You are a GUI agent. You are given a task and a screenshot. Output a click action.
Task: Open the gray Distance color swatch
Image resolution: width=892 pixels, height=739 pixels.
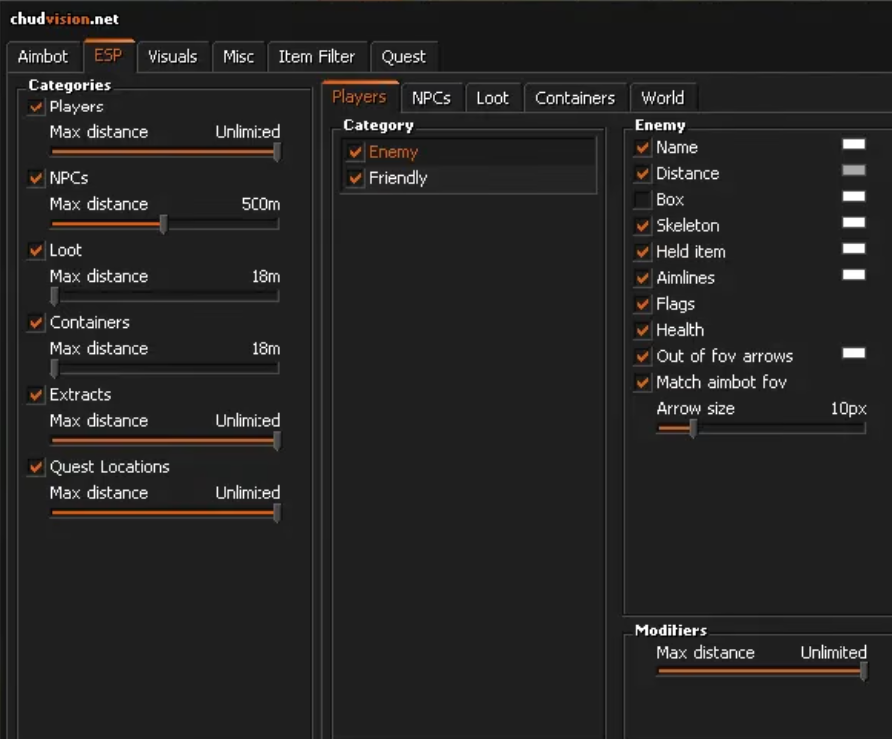[853, 171]
